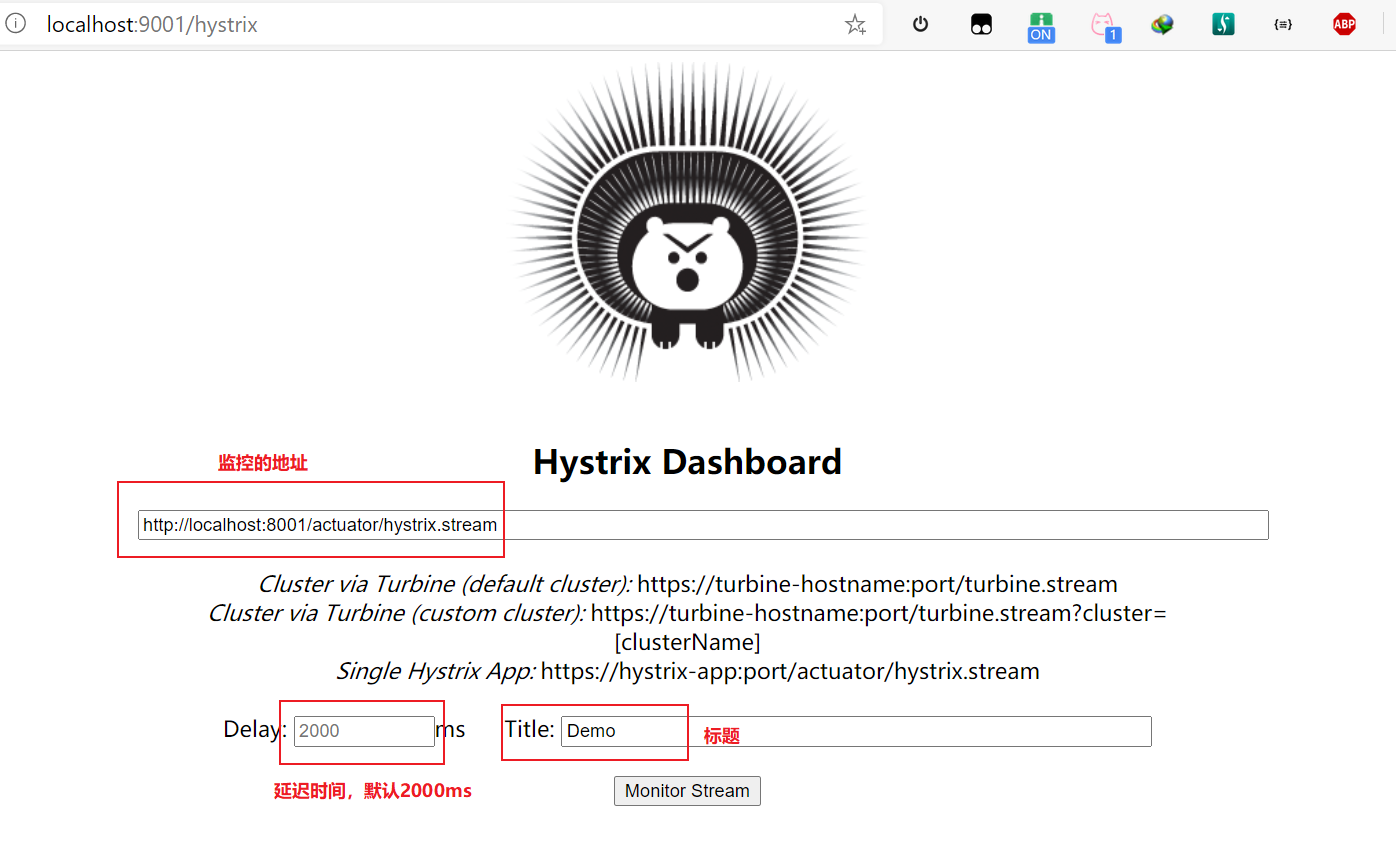Click the green ON extension icon

pos(1041,26)
